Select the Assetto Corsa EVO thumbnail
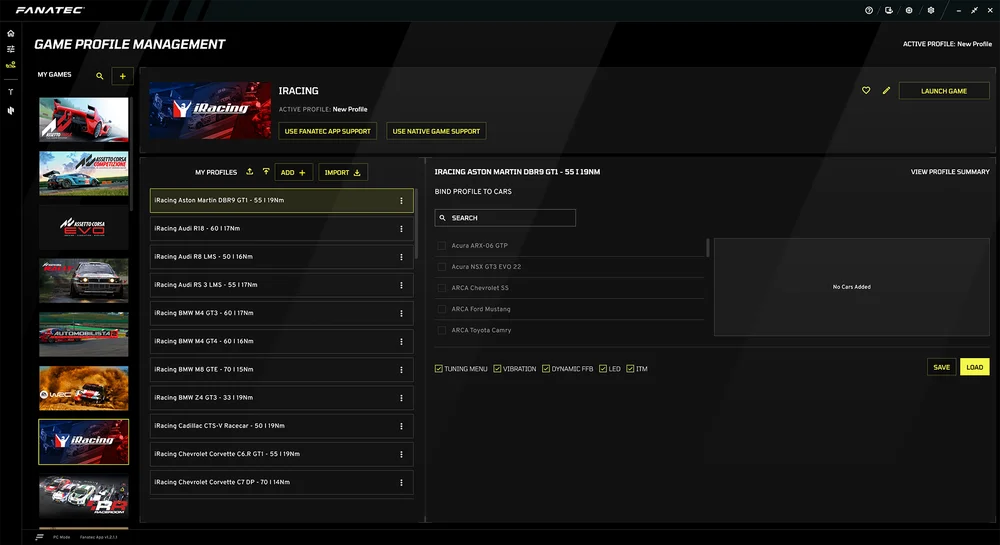The height and width of the screenshot is (545, 1000). point(84,227)
